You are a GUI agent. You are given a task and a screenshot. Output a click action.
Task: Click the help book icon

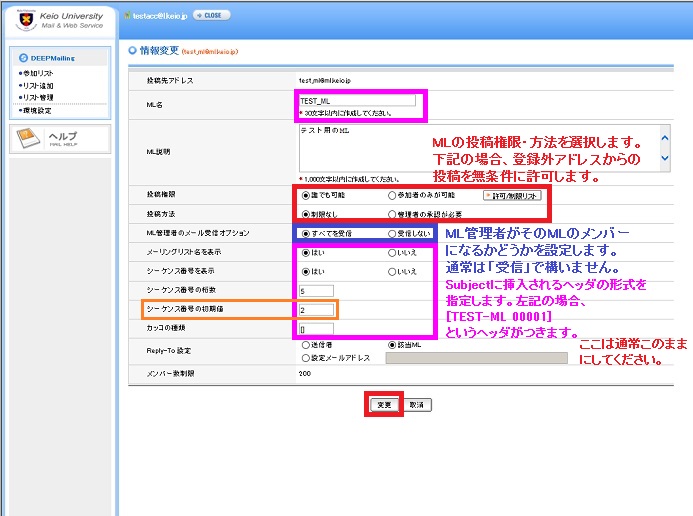click(x=30, y=138)
